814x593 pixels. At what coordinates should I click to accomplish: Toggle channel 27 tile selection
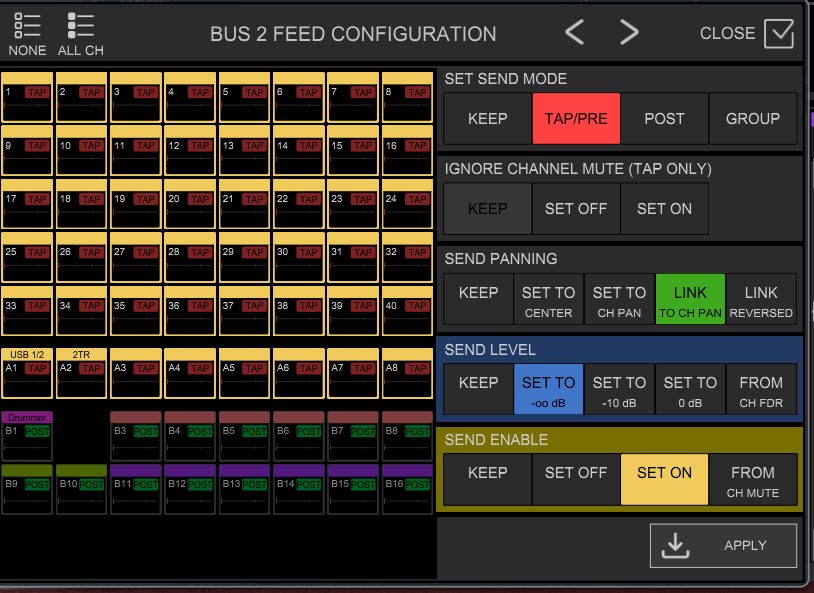pos(135,258)
